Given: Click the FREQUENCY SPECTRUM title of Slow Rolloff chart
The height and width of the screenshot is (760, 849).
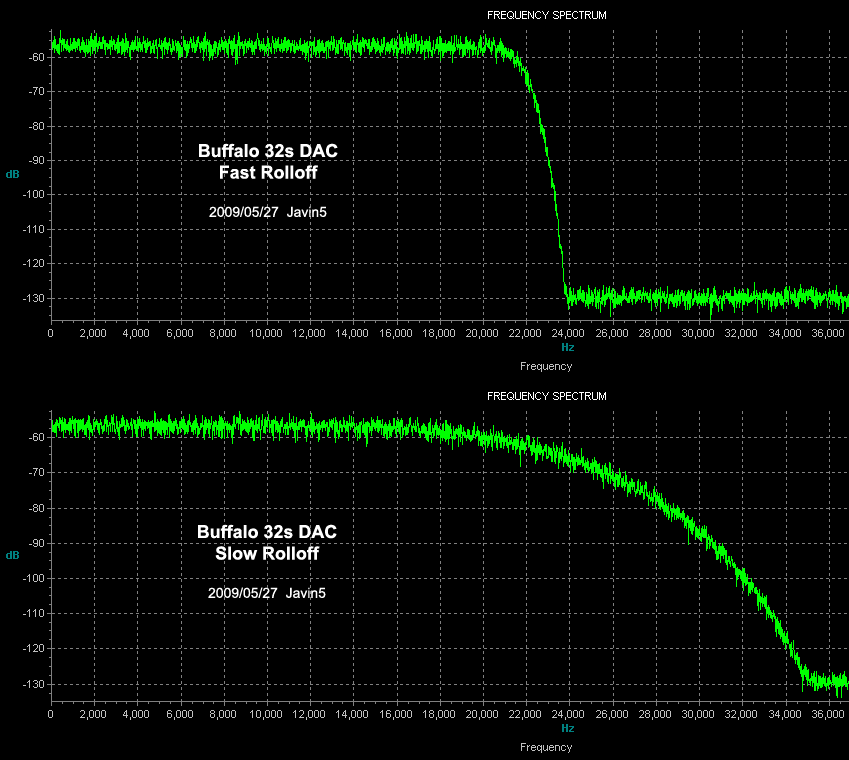Looking at the screenshot, I should click(546, 396).
